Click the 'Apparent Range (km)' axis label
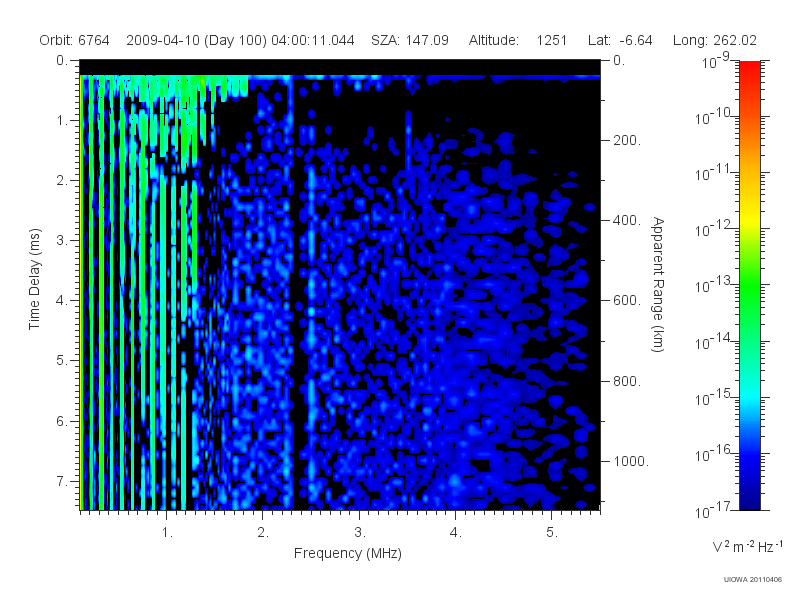Screen dimensions: 800x600 pyautogui.click(x=658, y=285)
